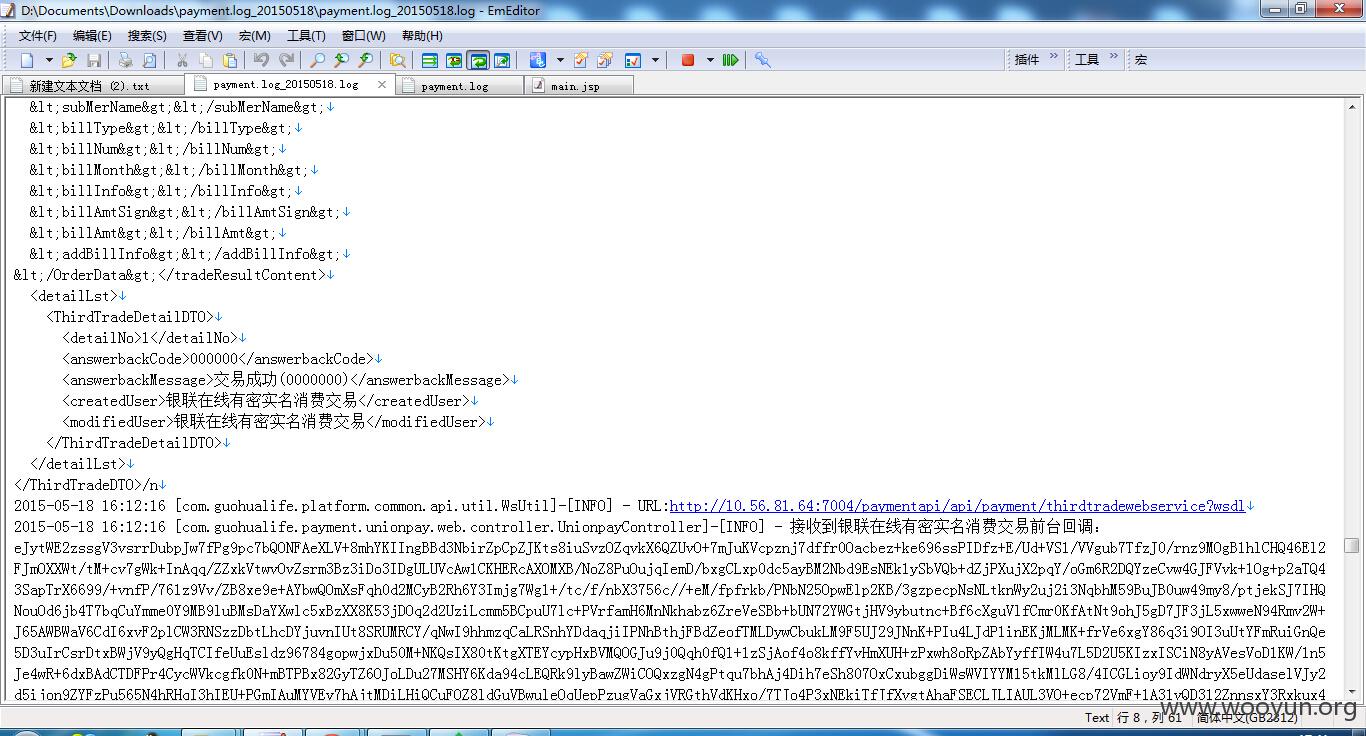
Task: Open Find with the magnifier icon
Action: (x=317, y=60)
